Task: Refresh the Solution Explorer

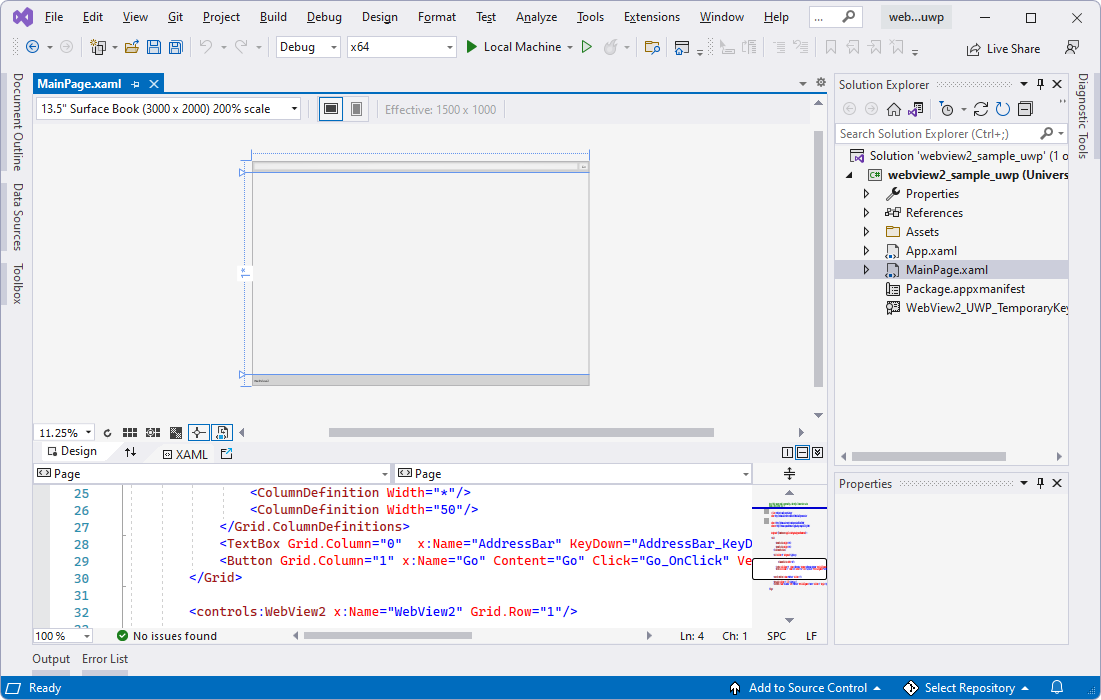Action: coord(1002,109)
